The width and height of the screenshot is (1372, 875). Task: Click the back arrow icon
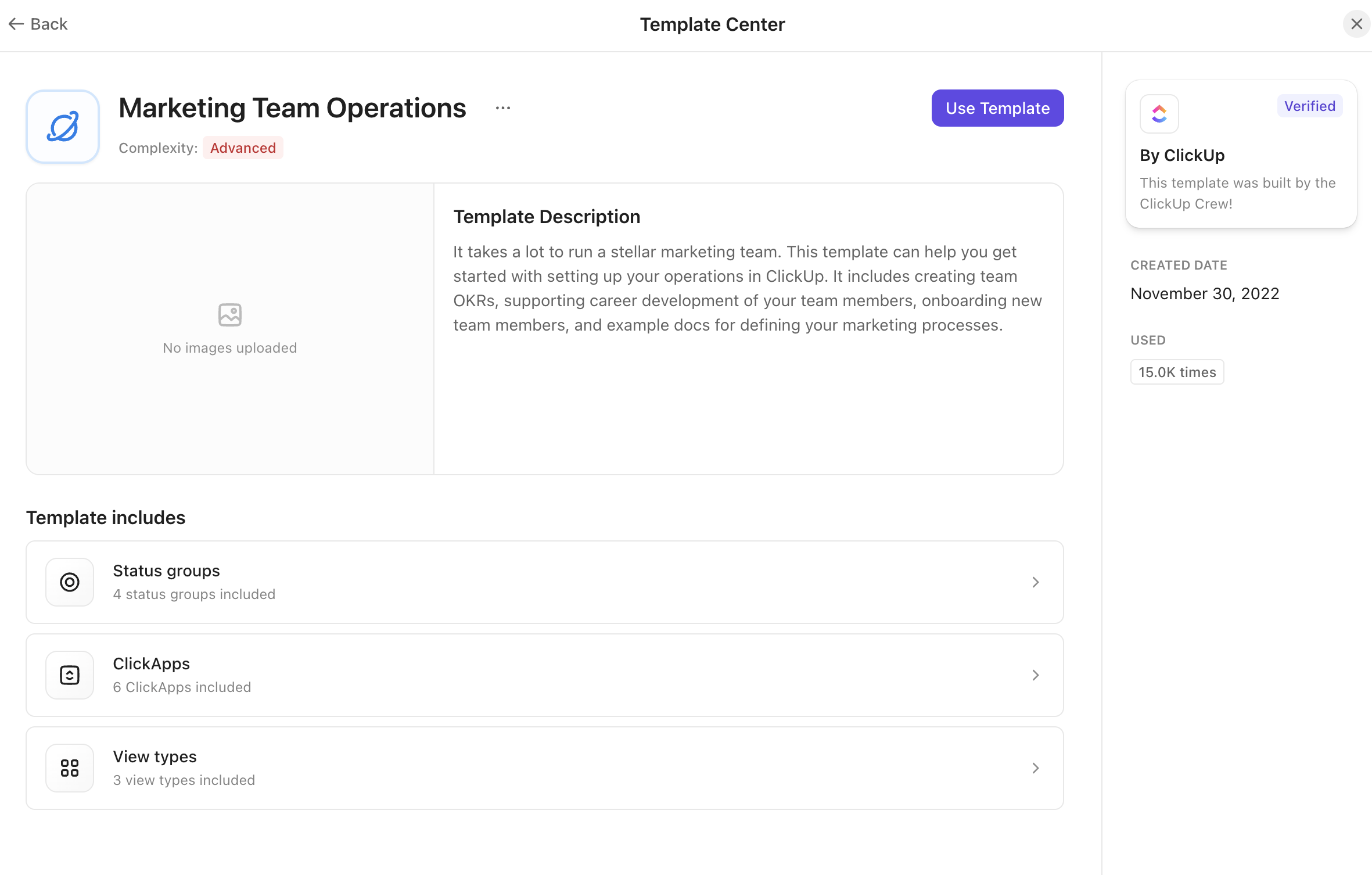click(x=16, y=24)
